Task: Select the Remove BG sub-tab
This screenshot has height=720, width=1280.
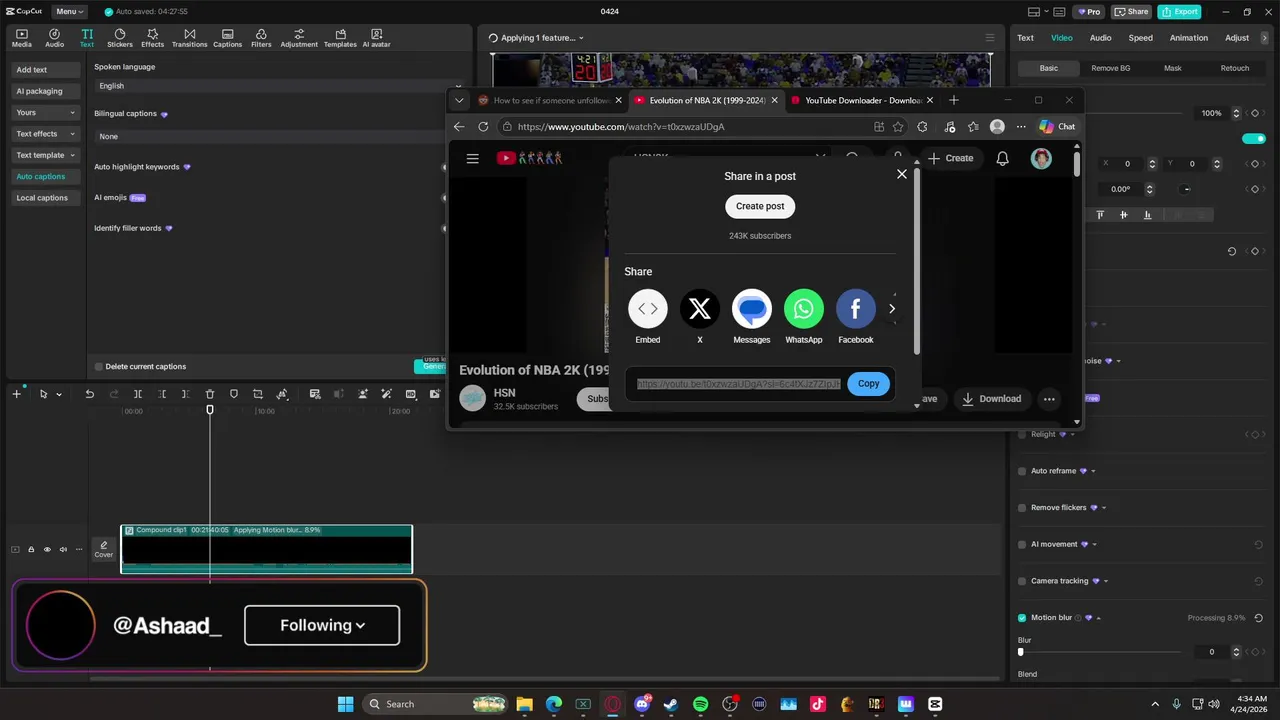Action: tap(1110, 68)
